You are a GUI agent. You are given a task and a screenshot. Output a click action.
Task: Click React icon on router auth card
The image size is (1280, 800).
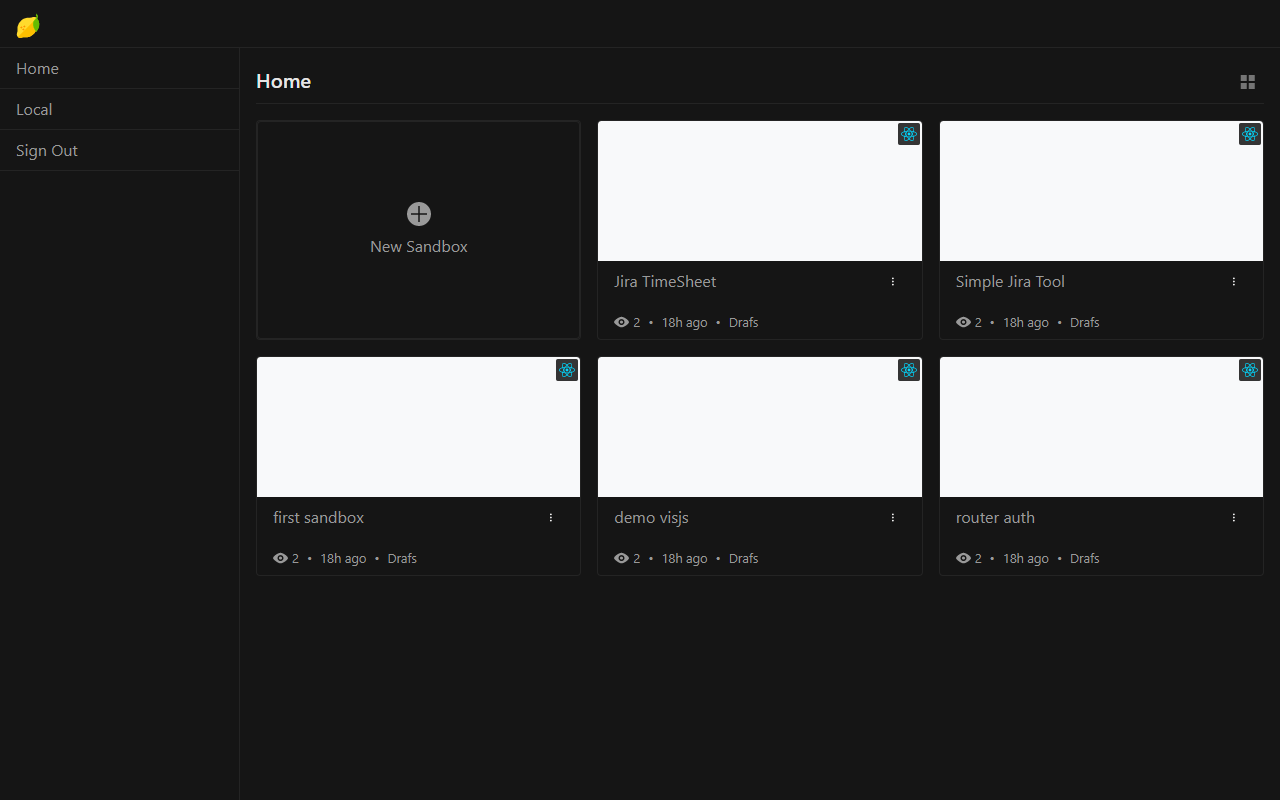tap(1249, 370)
